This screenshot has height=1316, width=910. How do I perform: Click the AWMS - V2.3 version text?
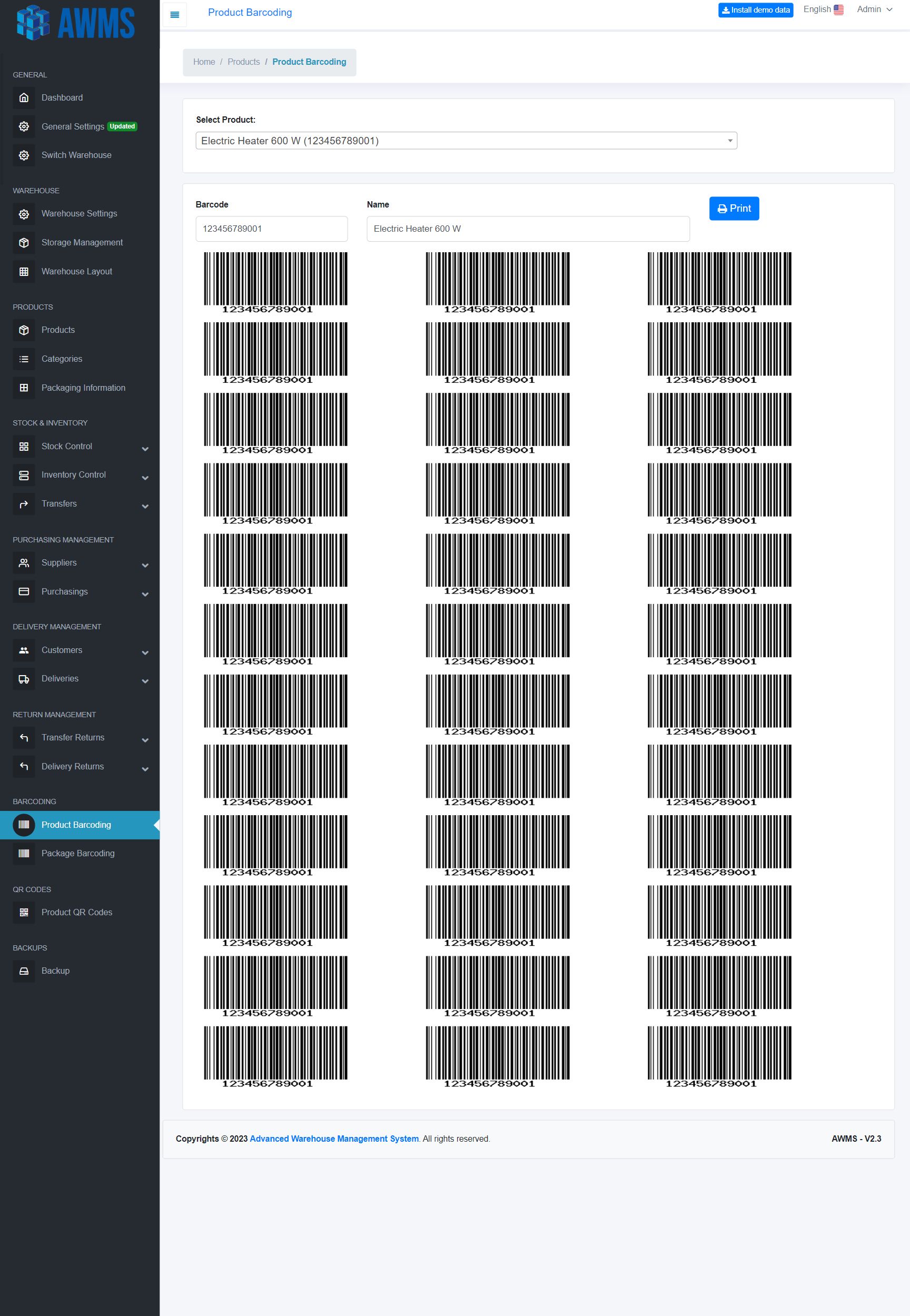point(856,1139)
